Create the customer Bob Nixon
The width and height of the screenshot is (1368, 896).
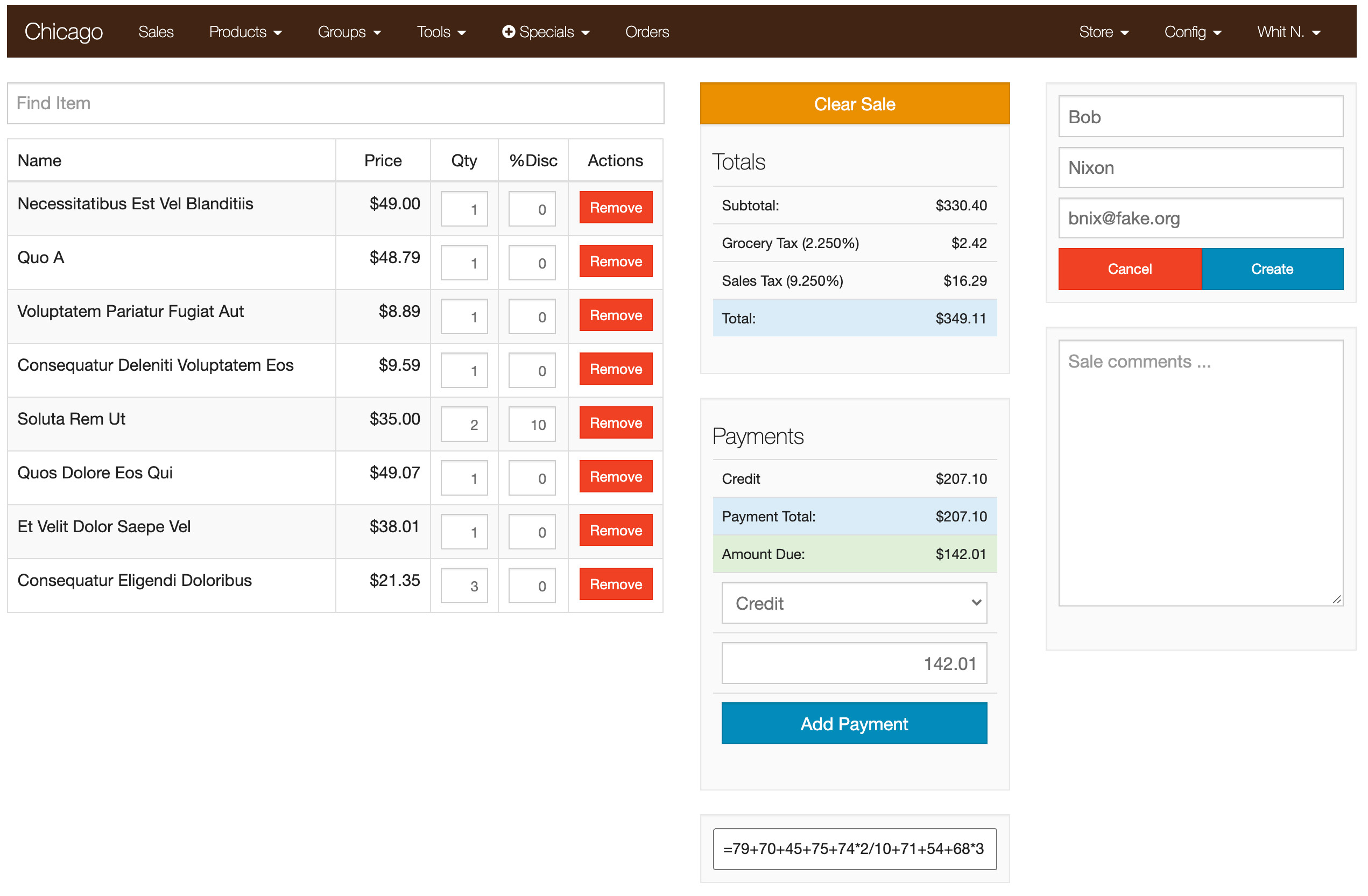coord(1272,269)
